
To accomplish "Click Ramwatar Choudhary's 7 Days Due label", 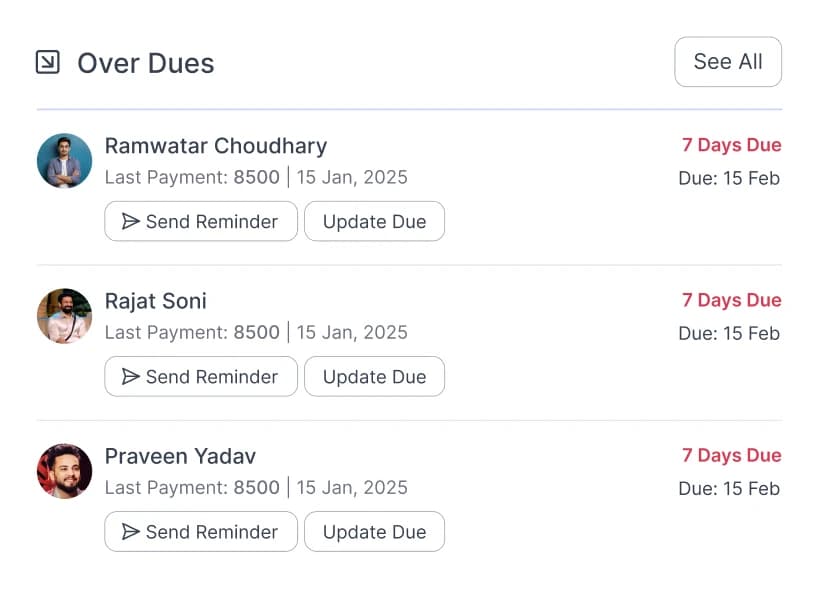I will point(731,145).
